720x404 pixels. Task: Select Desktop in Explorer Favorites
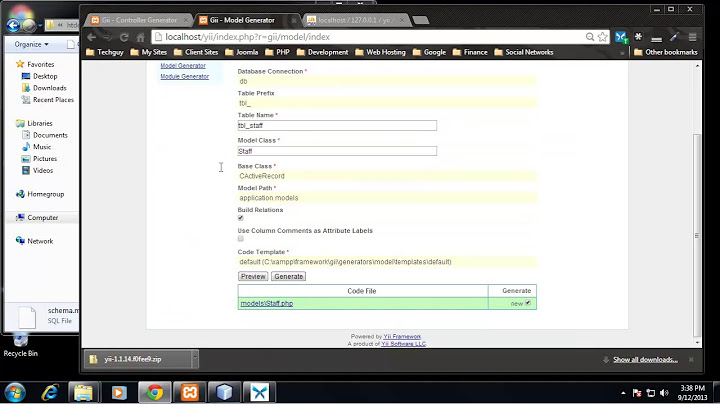tap(45, 76)
